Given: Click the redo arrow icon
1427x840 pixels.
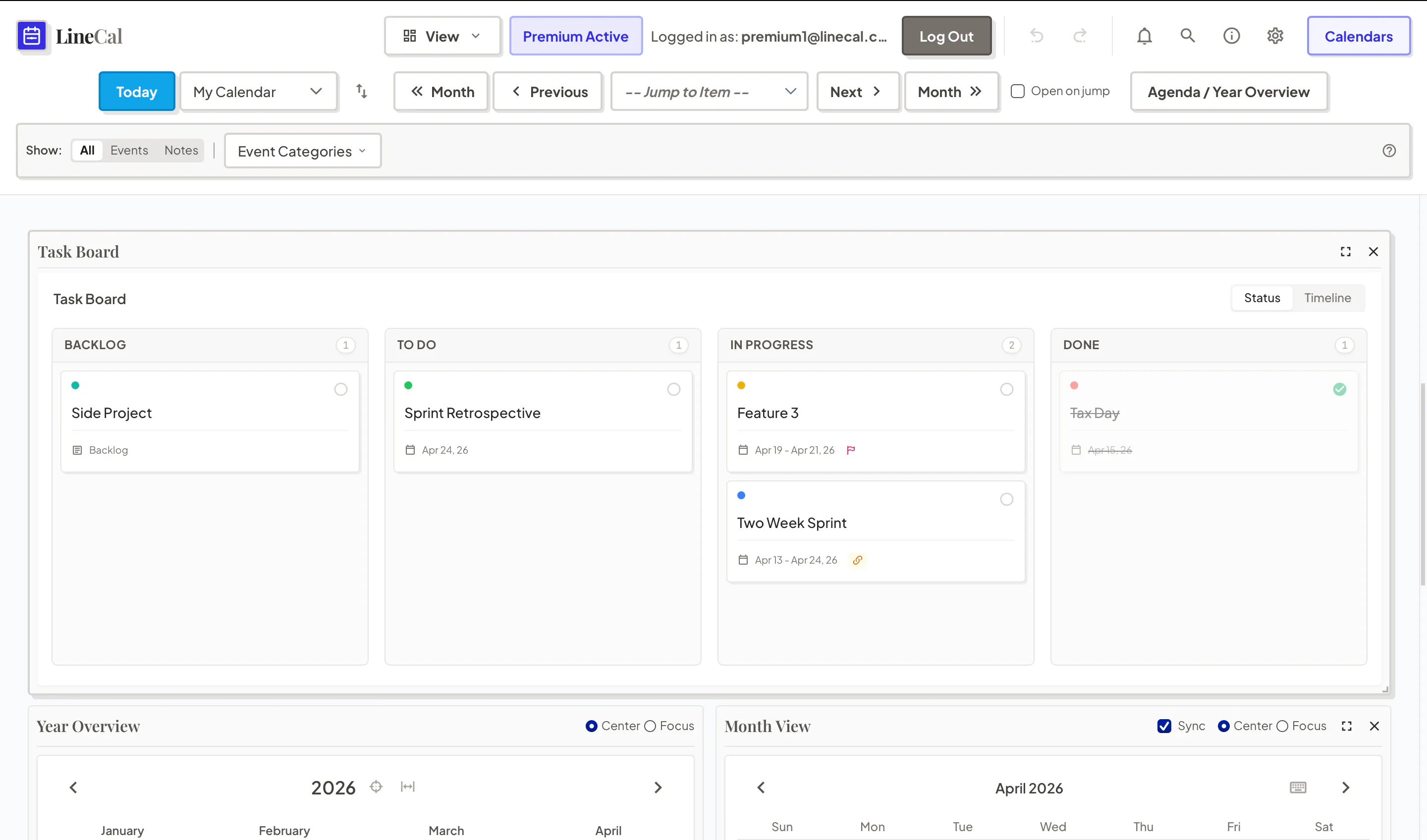Looking at the screenshot, I should [1080, 36].
